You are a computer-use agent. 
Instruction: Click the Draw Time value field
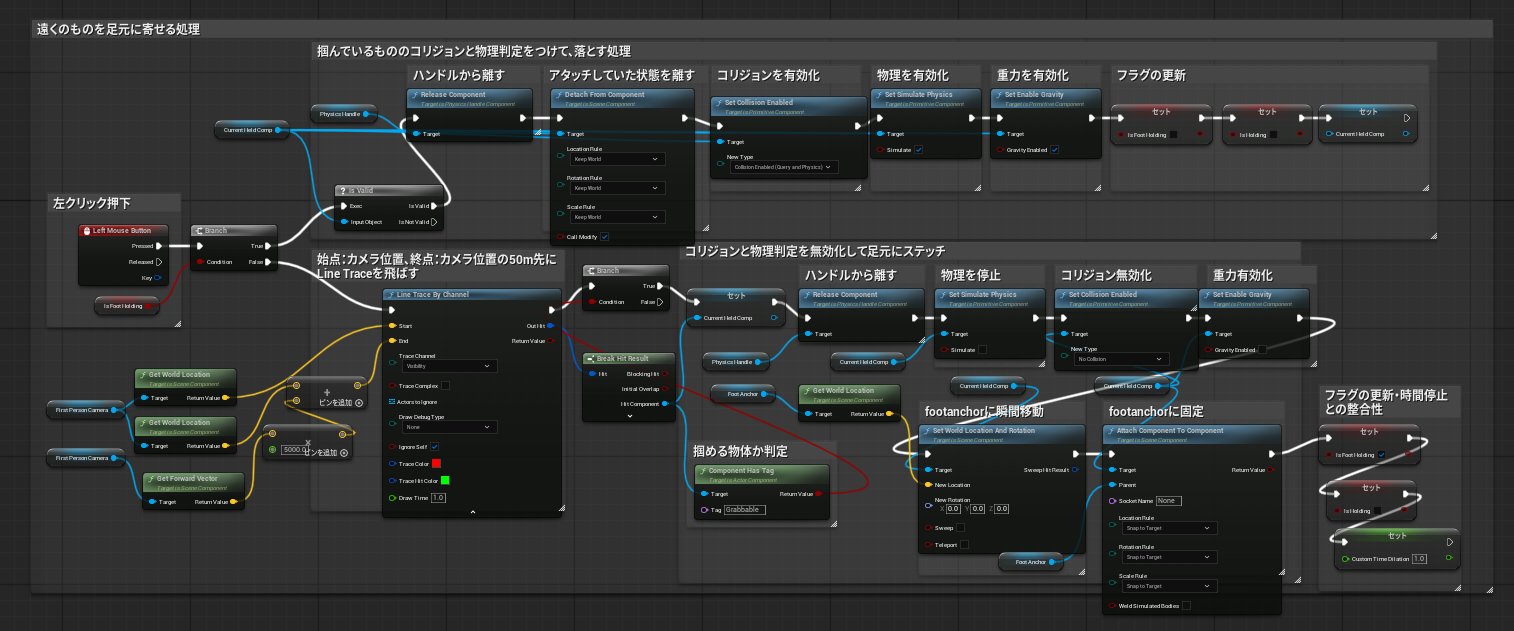click(x=438, y=498)
